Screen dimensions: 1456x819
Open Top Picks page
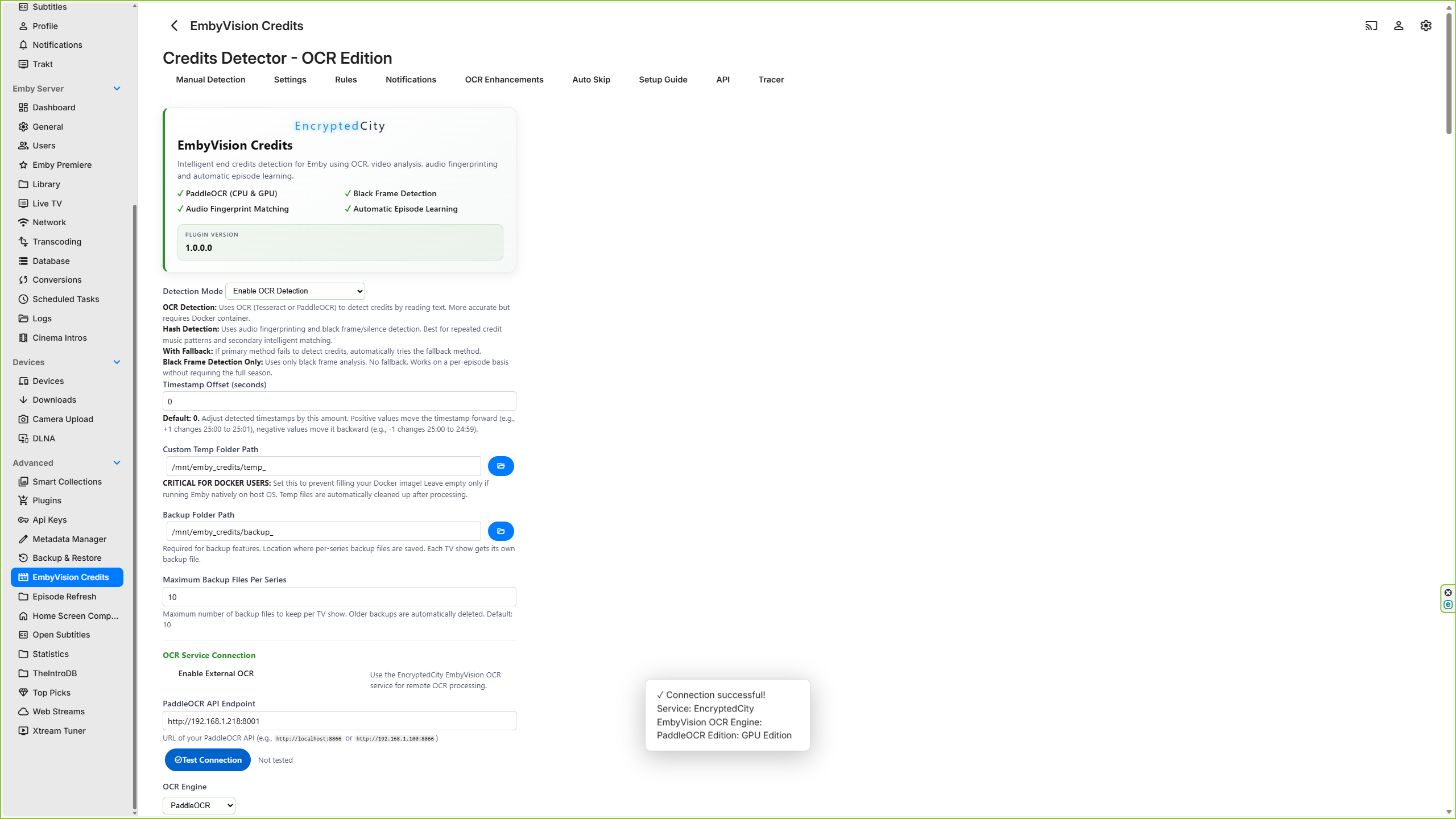[x=67, y=693]
